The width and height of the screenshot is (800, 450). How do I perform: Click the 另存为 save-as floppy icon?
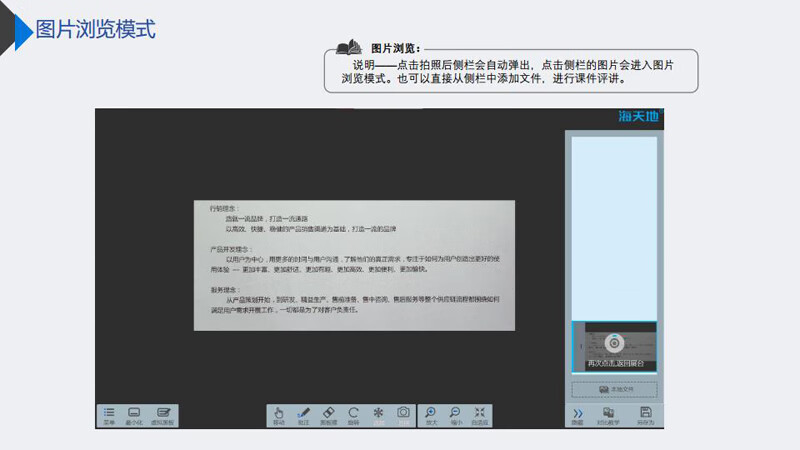click(x=645, y=416)
